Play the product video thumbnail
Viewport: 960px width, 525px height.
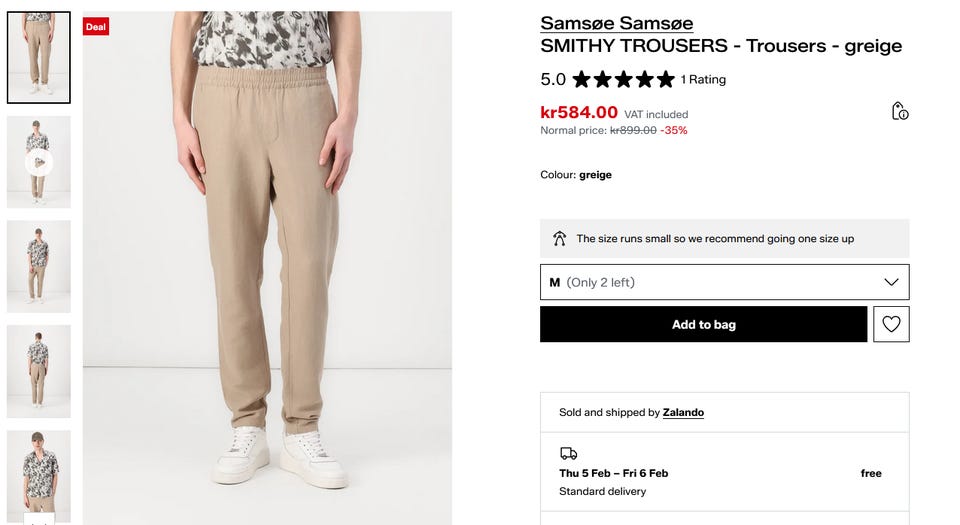pos(39,162)
